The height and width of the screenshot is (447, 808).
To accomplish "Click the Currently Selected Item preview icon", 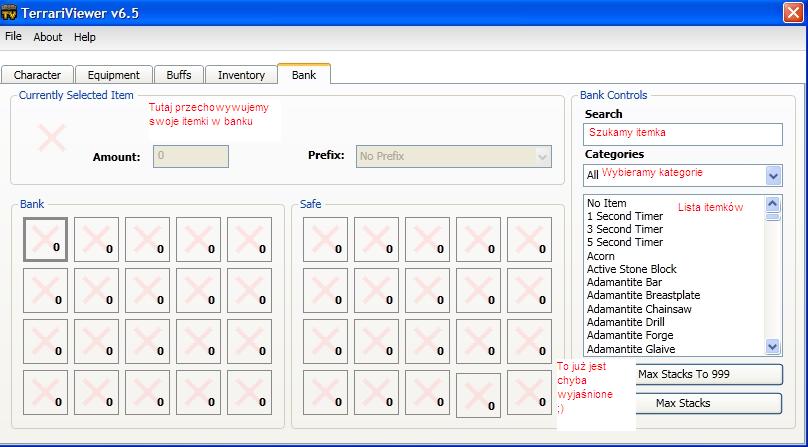I will (52, 138).
